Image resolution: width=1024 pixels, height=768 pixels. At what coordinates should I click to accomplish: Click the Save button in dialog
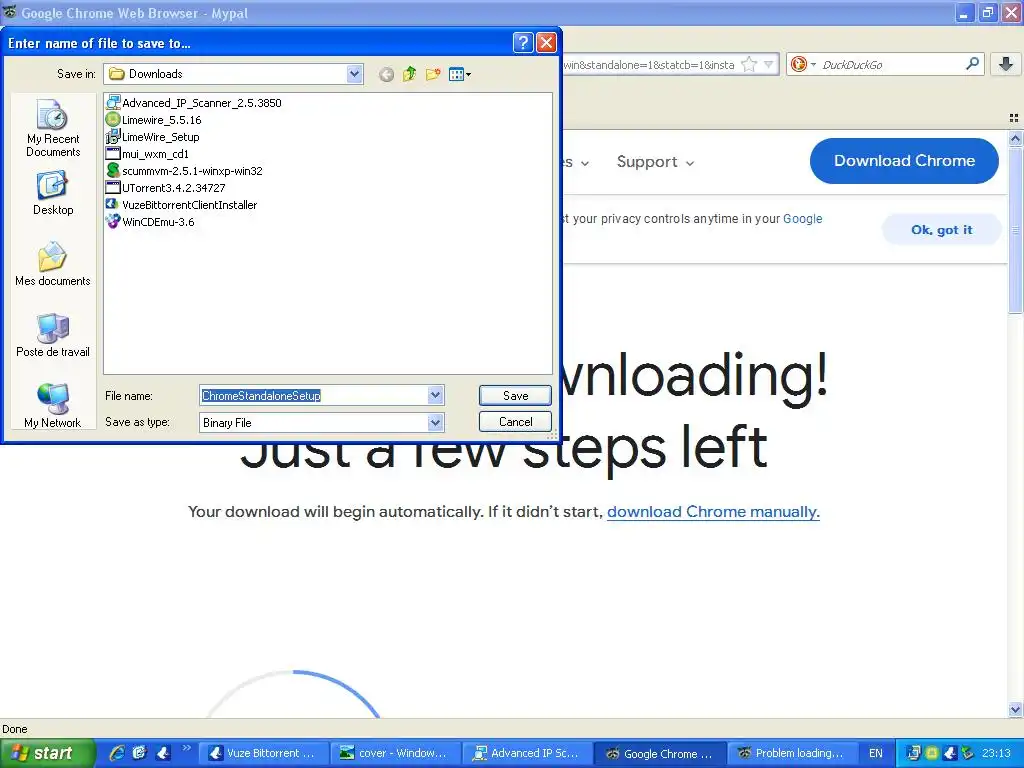[515, 395]
